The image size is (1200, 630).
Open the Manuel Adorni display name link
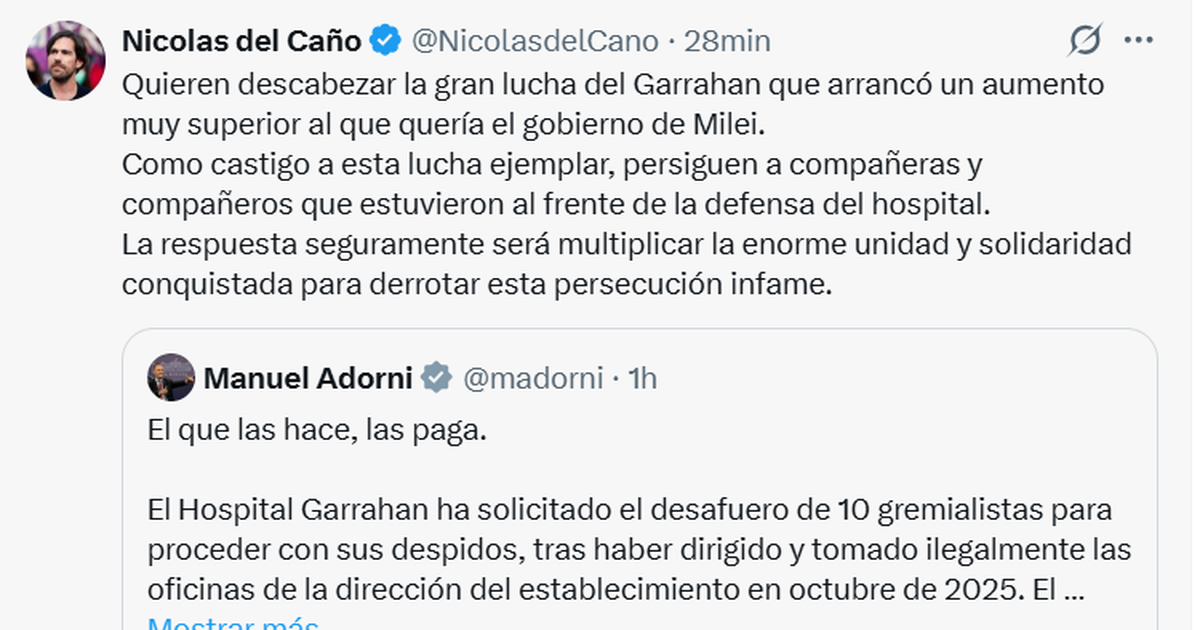tap(308, 379)
